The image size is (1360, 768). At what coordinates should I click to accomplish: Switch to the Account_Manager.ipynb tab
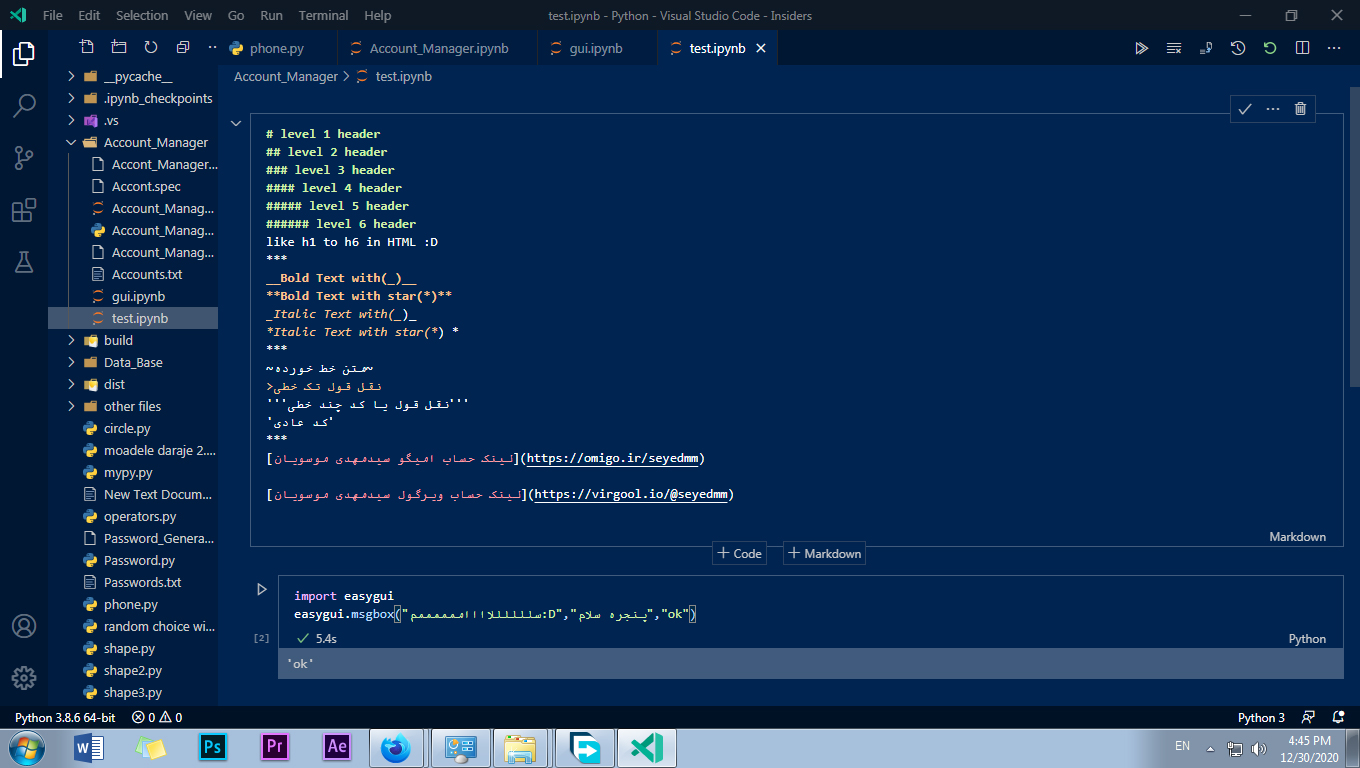coord(439,48)
